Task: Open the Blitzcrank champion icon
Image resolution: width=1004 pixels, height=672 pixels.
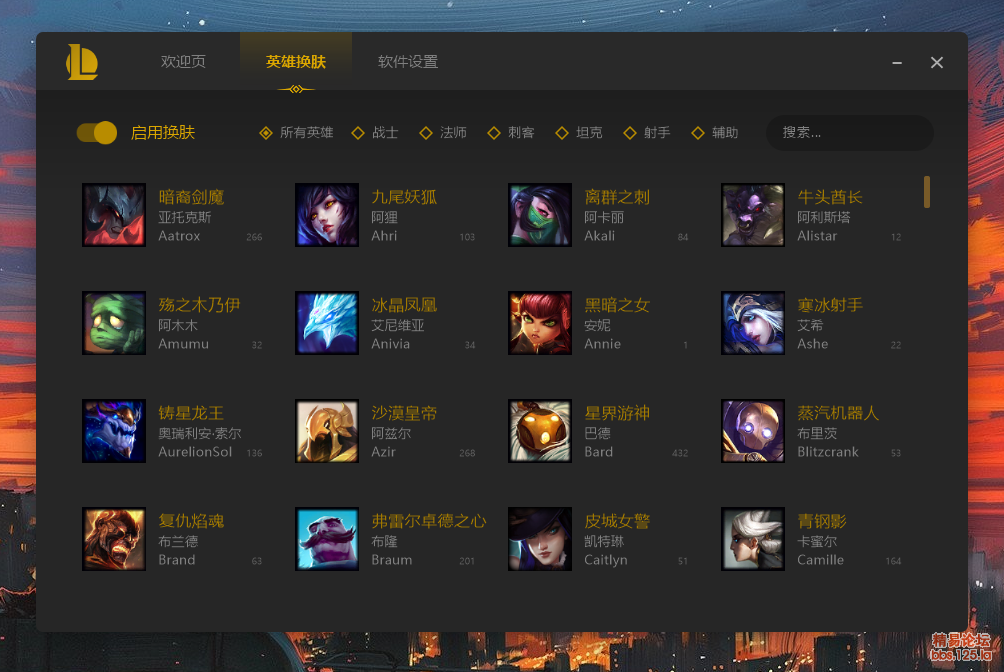Action: pos(753,431)
